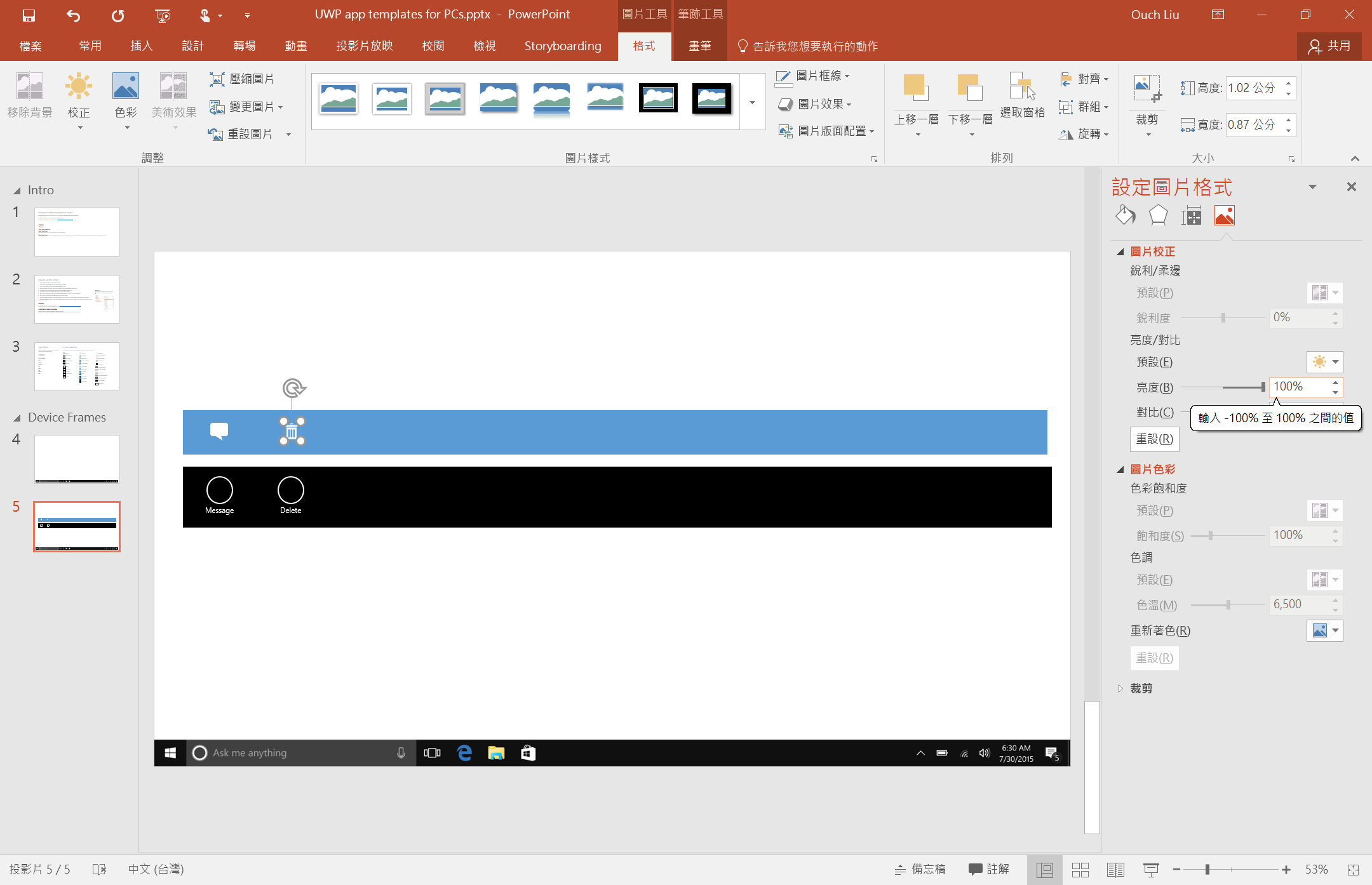Adjust the brightness (亮度) slider
Screen dimensions: 1372x885
(1262, 387)
